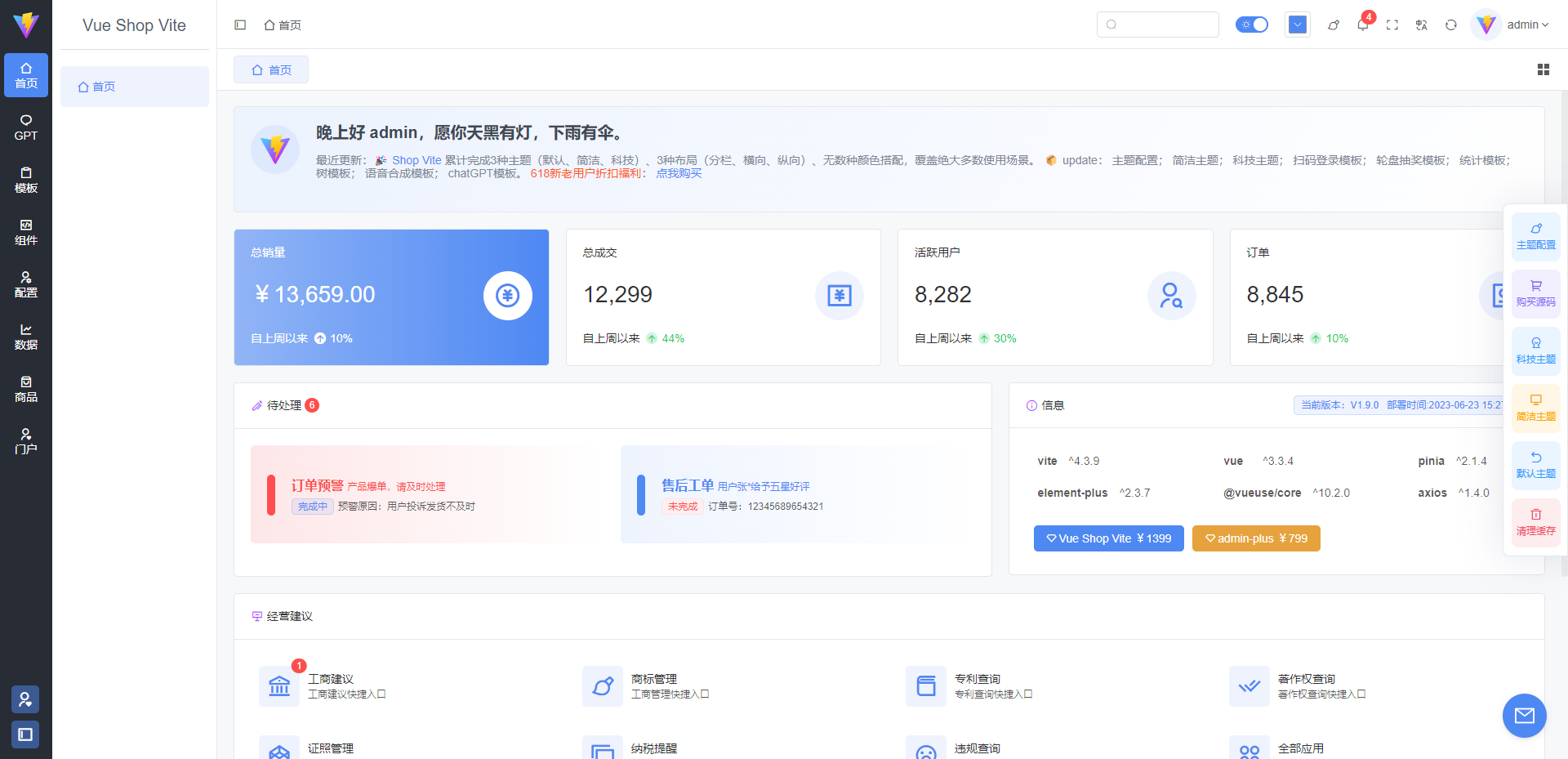Select the 首页 tab in tab bar
Image resolution: width=1568 pixels, height=759 pixels.
pyautogui.click(x=271, y=70)
